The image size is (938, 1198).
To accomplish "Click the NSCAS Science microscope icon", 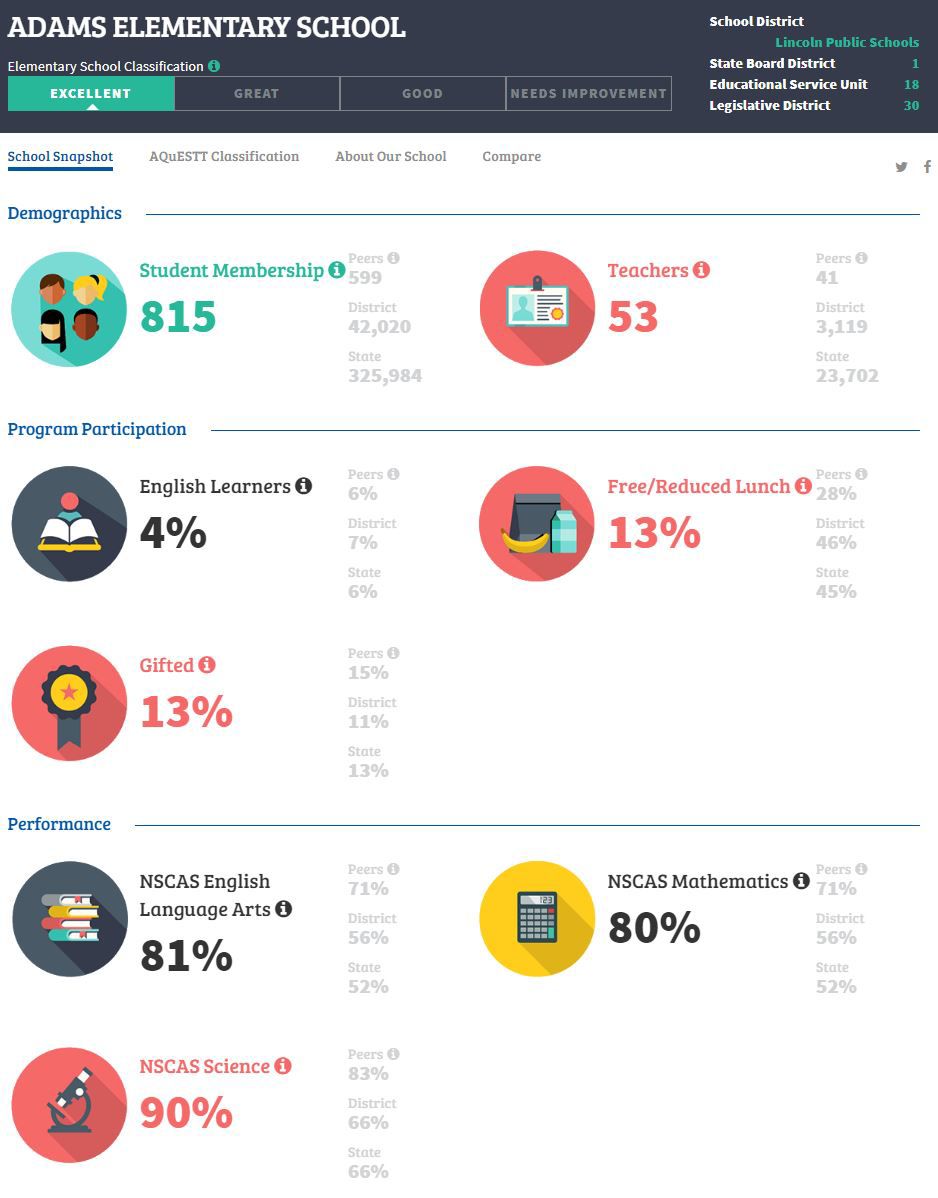I will click(x=69, y=1105).
